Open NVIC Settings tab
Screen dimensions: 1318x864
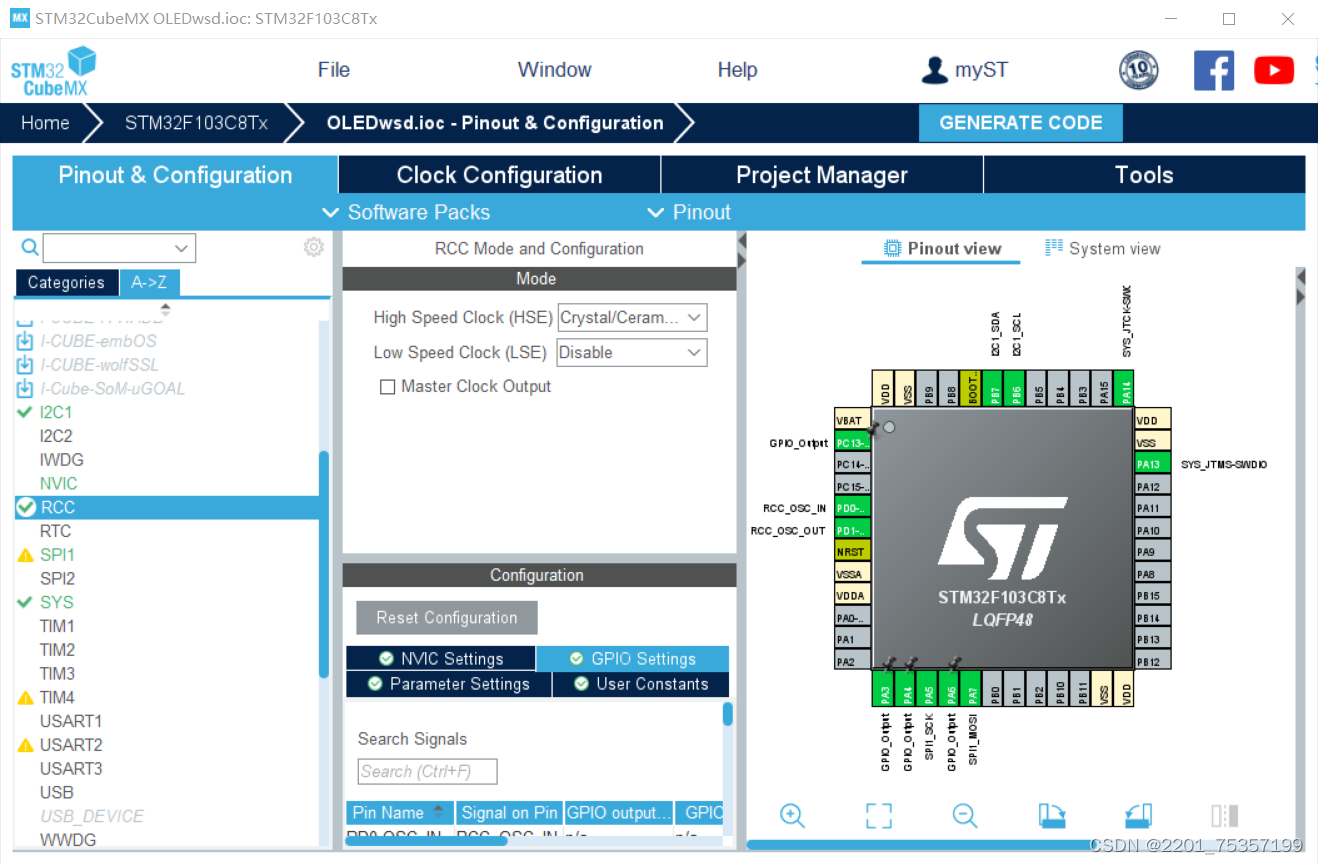[x=441, y=659]
